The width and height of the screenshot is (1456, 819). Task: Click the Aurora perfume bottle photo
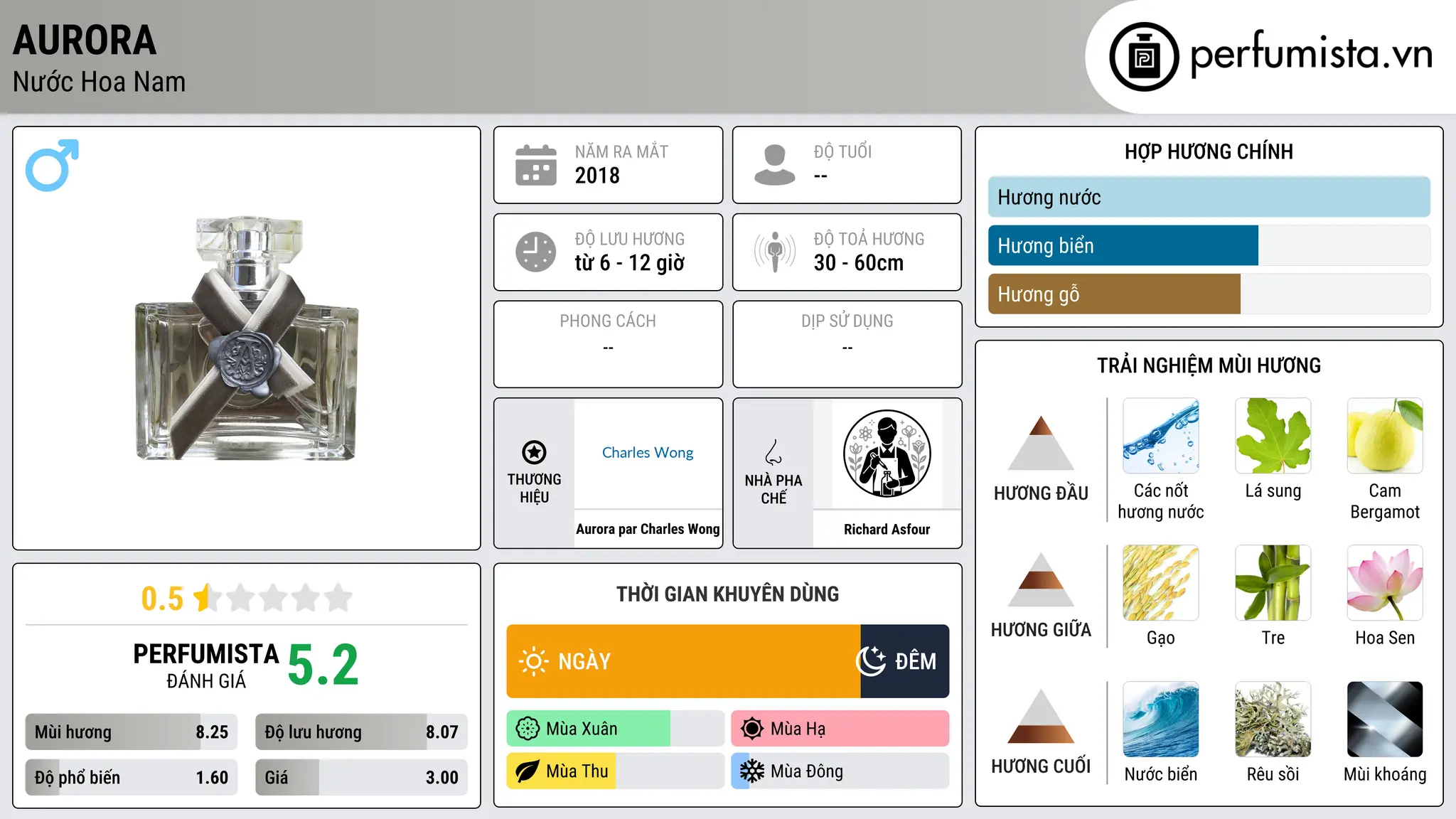coord(247,338)
